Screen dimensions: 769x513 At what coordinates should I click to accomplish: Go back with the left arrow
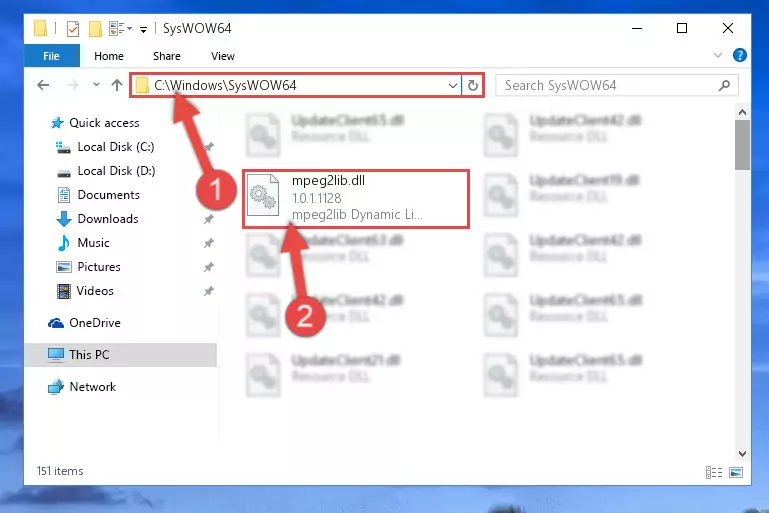pyautogui.click(x=43, y=85)
